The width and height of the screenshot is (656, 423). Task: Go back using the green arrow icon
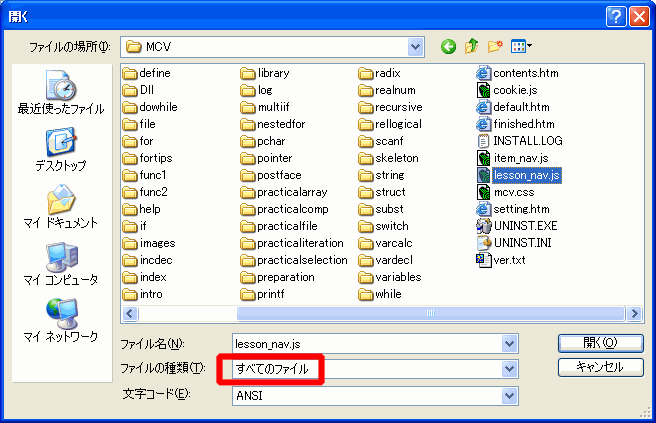[x=448, y=46]
